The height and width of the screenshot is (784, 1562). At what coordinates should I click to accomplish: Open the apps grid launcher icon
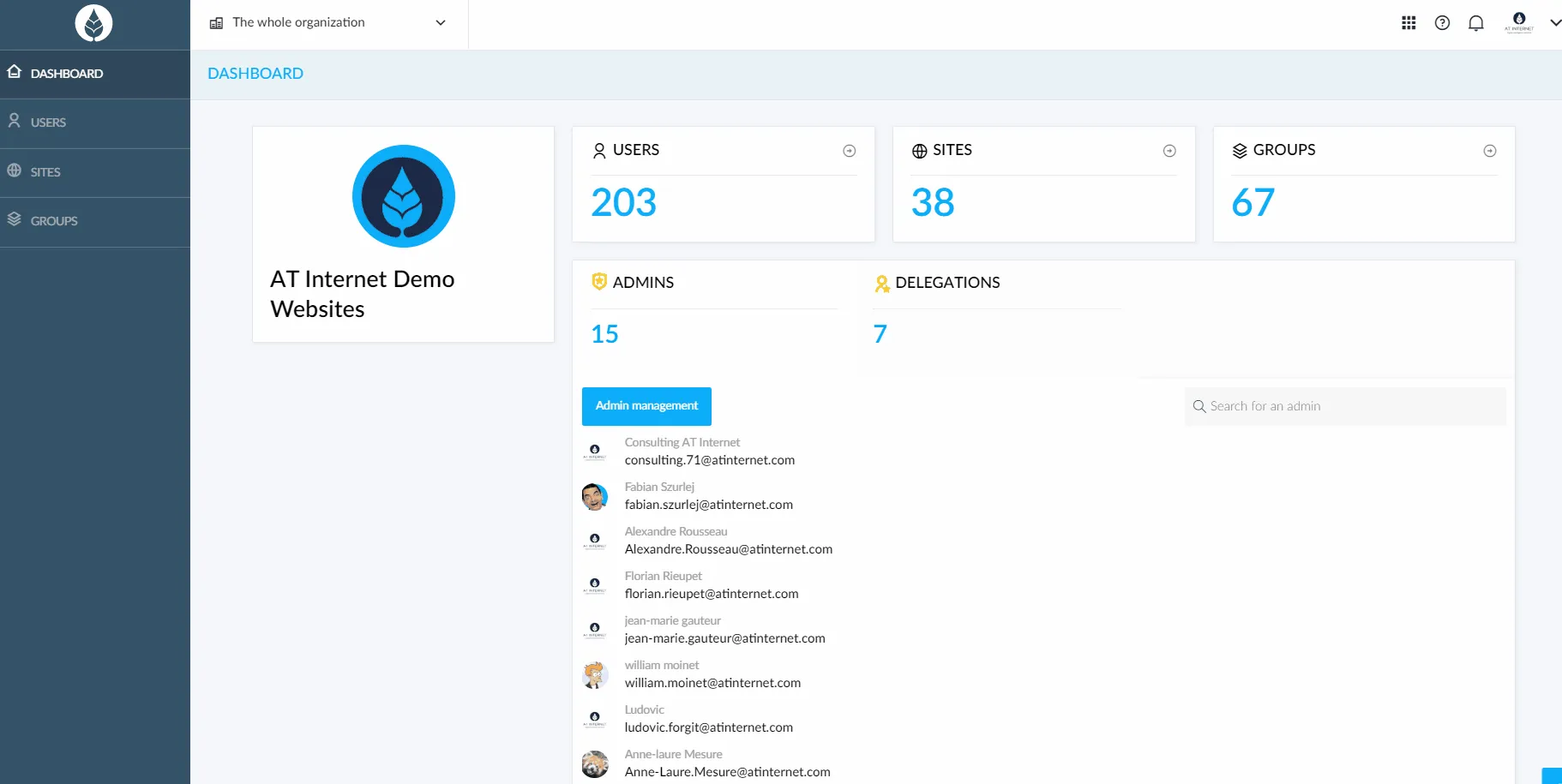1409,23
